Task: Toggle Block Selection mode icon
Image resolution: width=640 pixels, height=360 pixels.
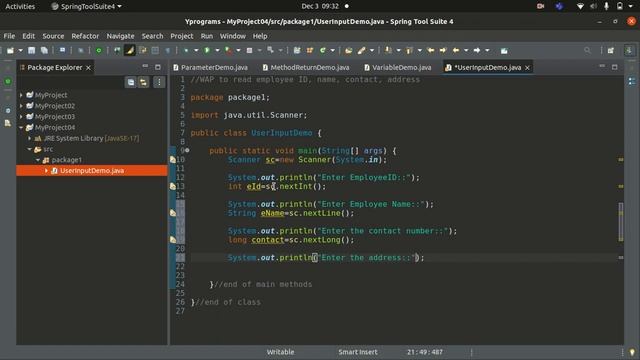Action: click(155, 51)
